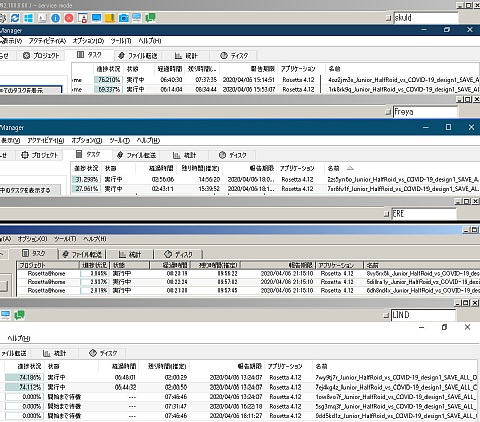Click small square button beside LIND field

tap(386, 315)
